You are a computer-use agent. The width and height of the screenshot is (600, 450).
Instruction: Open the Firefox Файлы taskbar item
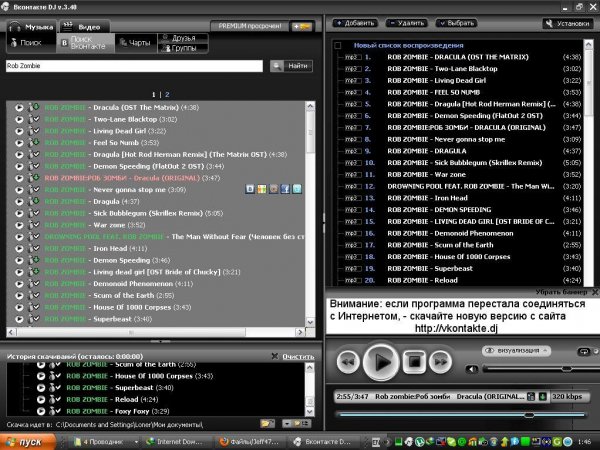pyautogui.click(x=249, y=442)
